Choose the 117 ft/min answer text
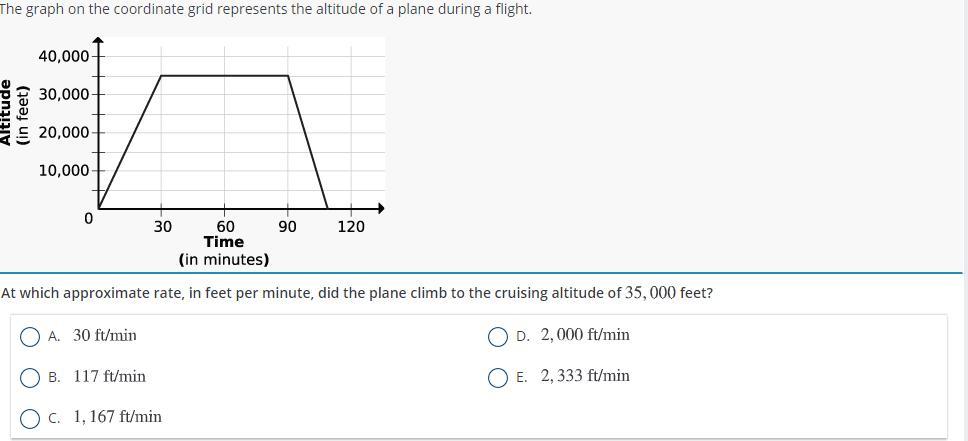 [x=109, y=376]
